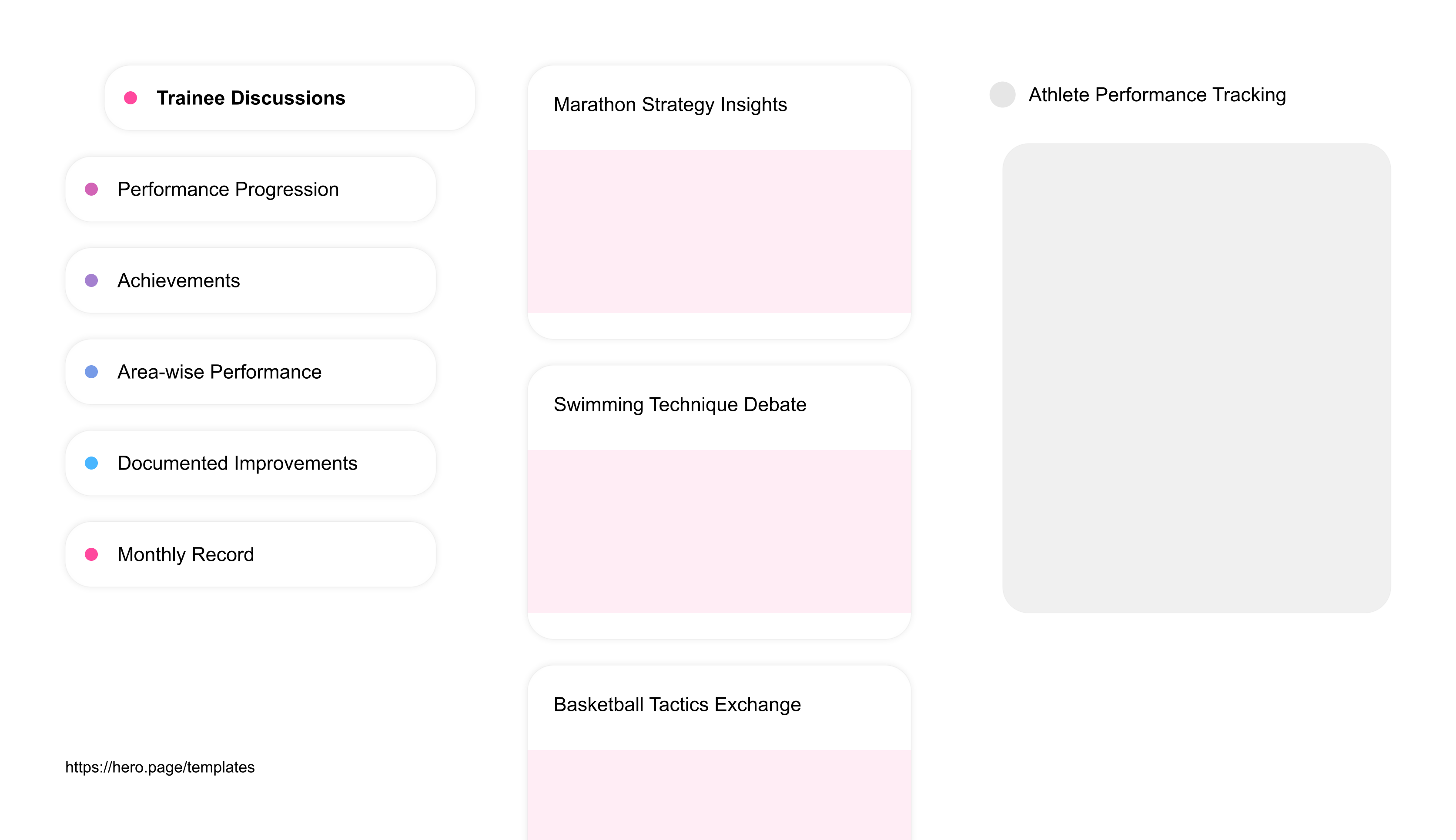Image resolution: width=1456 pixels, height=840 pixels.
Task: Open the Swimming Technique Debate card
Action: click(680, 404)
